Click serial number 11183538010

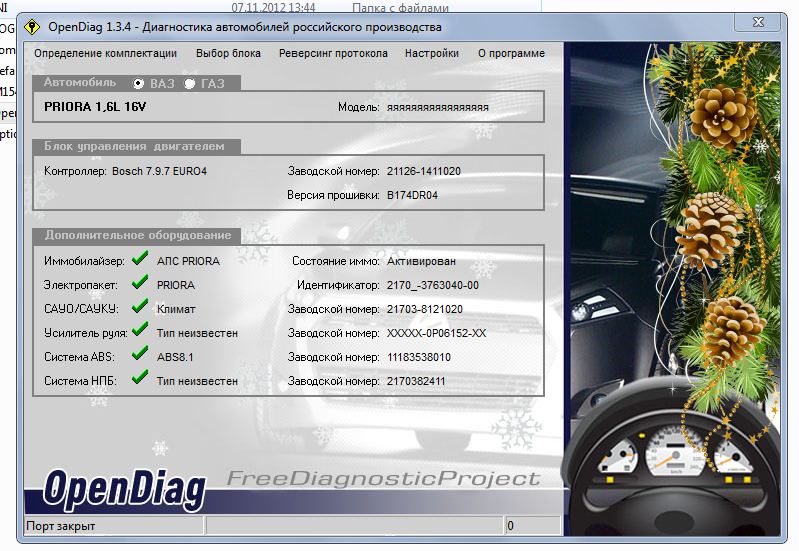pos(419,357)
